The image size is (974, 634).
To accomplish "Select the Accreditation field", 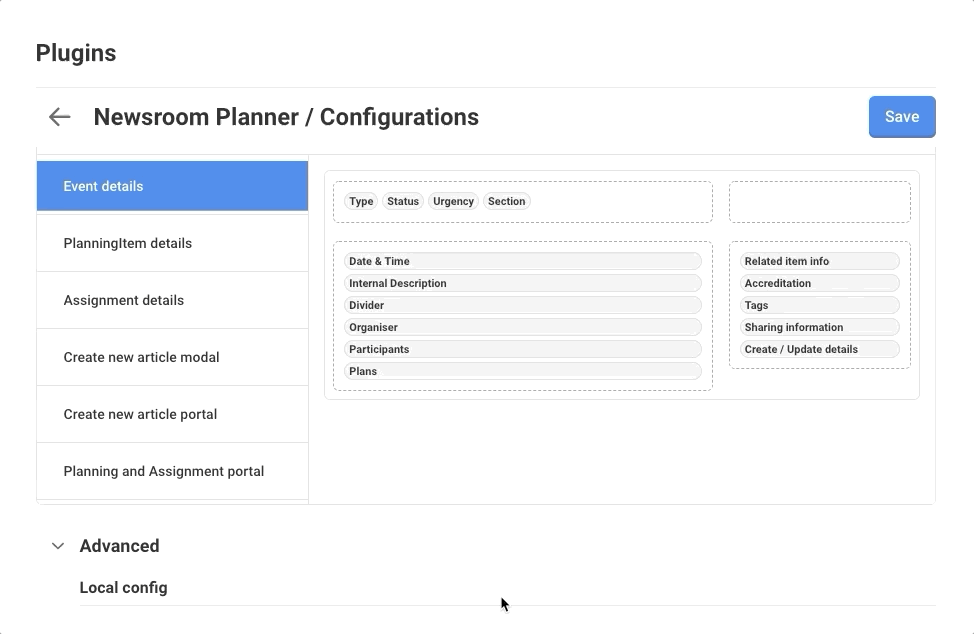I will (x=819, y=283).
